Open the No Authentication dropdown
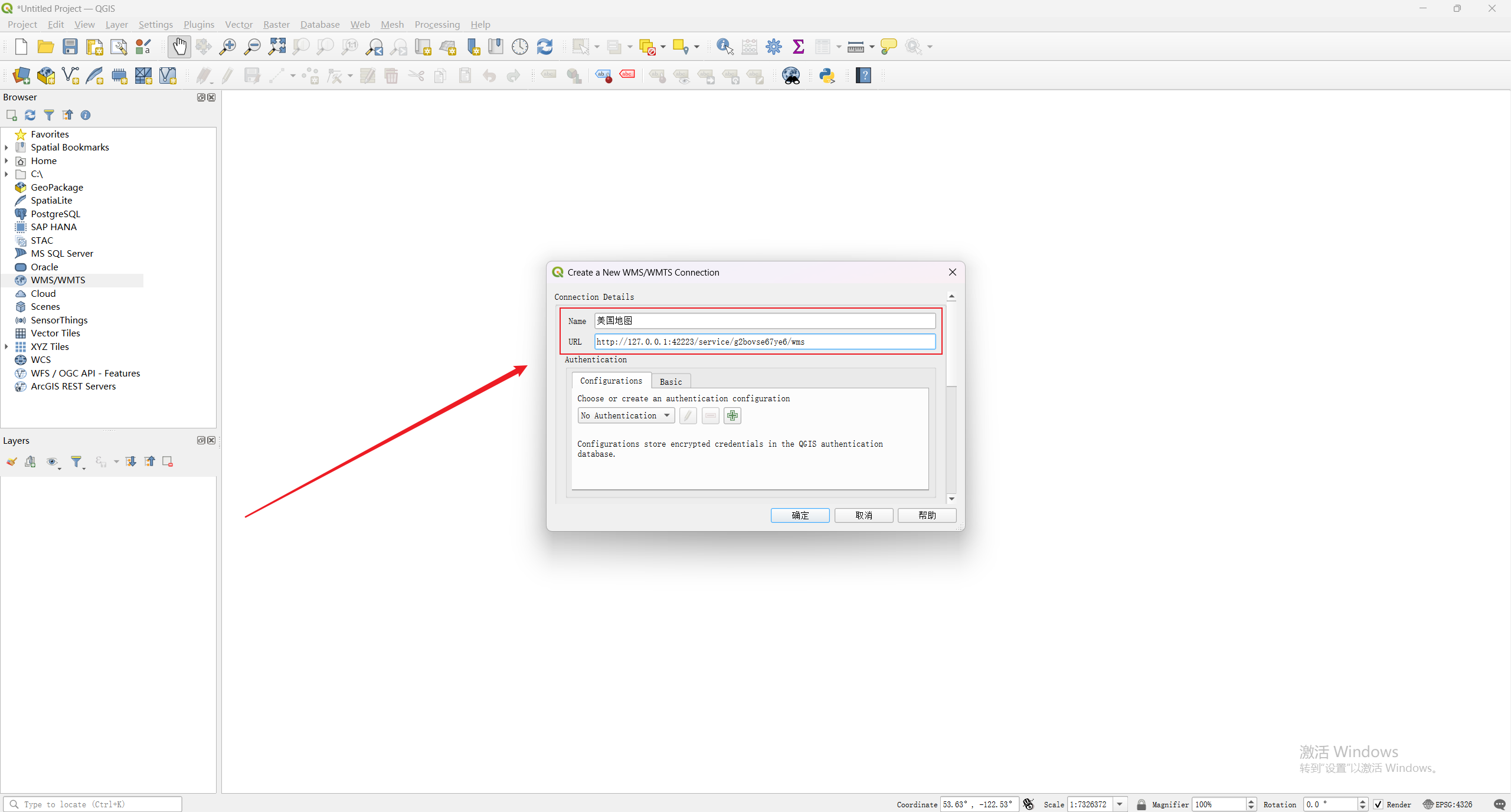Image resolution: width=1511 pixels, height=812 pixels. 626,416
